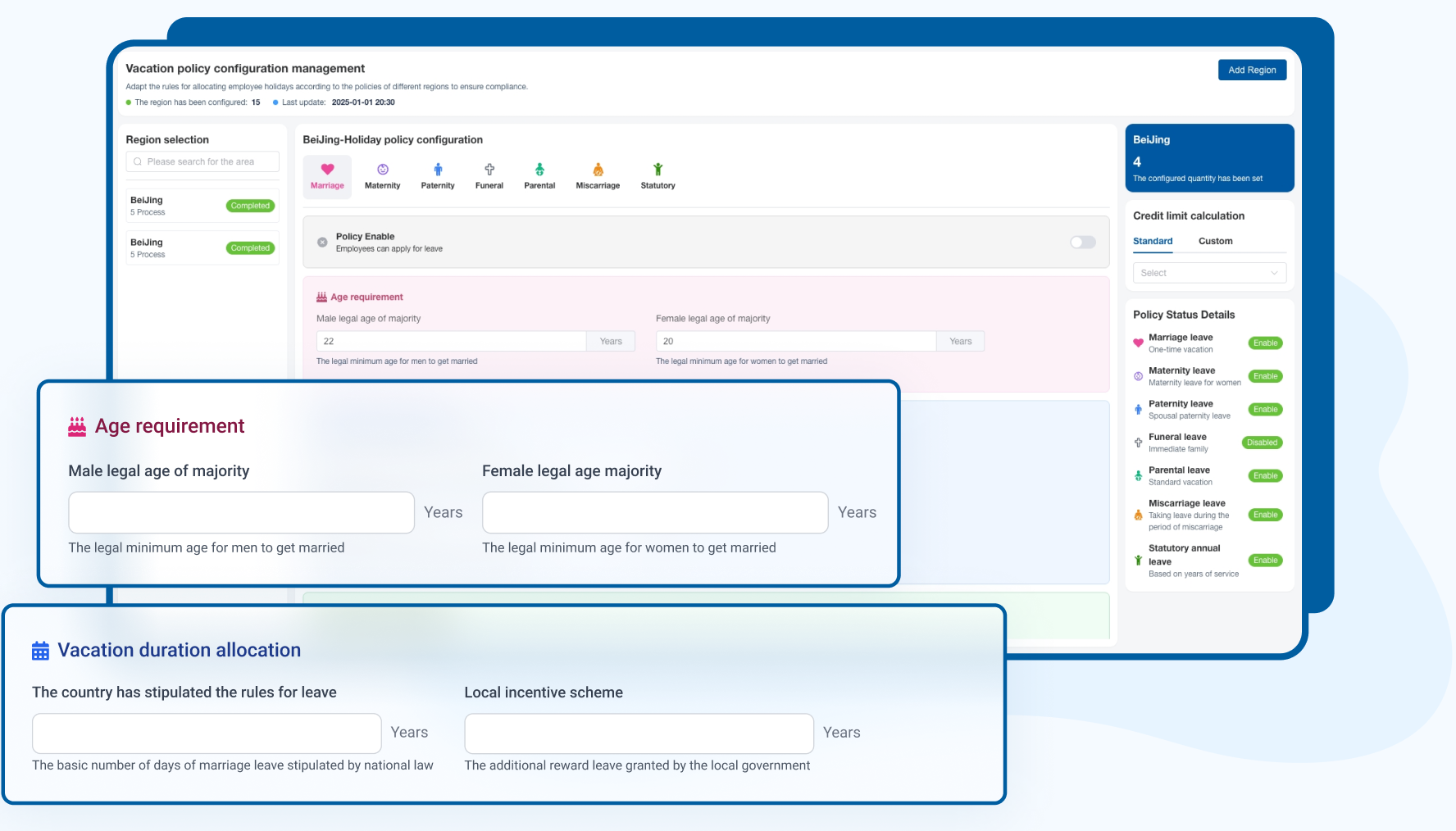Focus the Local incentive scheme input field

(639, 733)
